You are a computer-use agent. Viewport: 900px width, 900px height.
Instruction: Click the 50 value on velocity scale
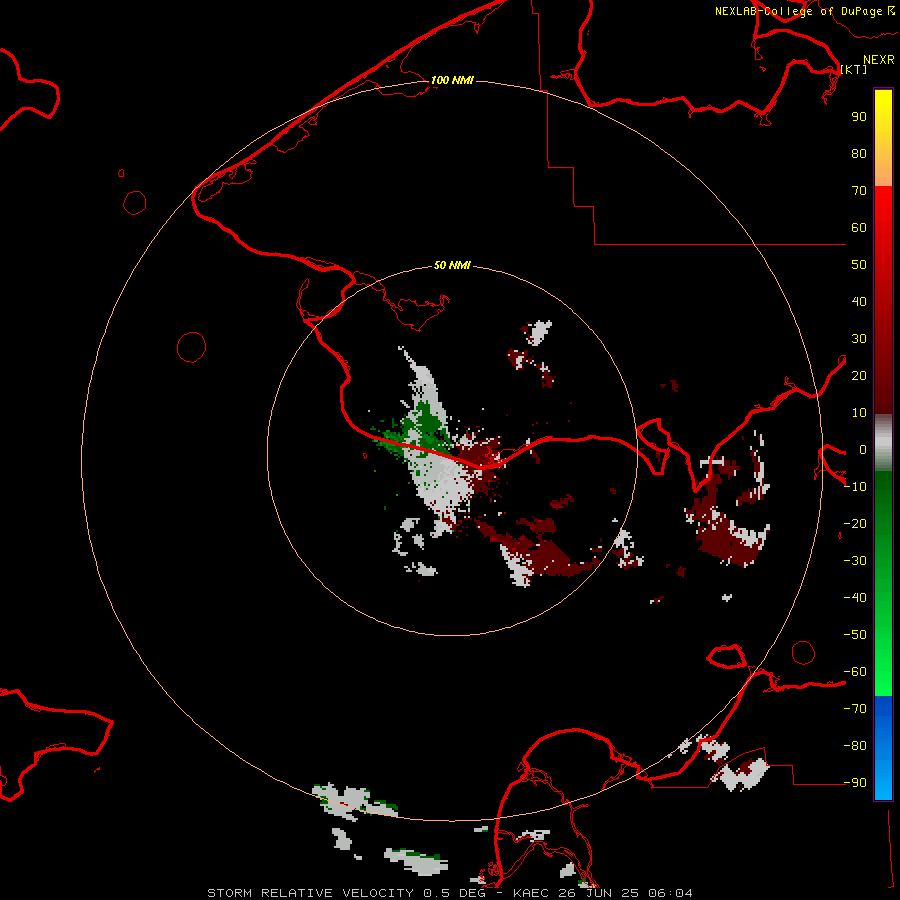pos(859,265)
